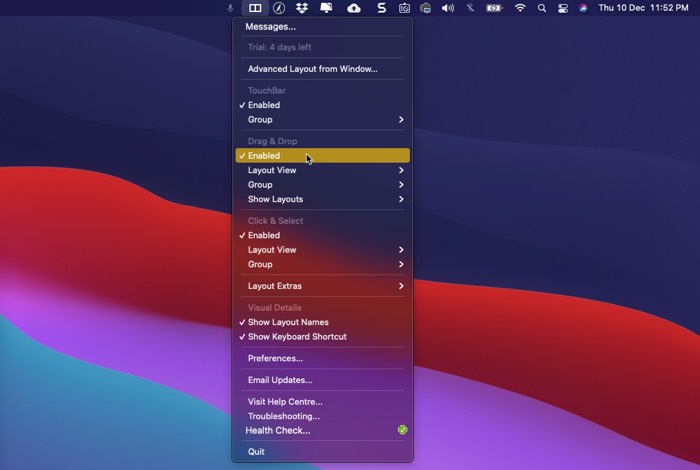Open Control Centre icon

pos(562,8)
